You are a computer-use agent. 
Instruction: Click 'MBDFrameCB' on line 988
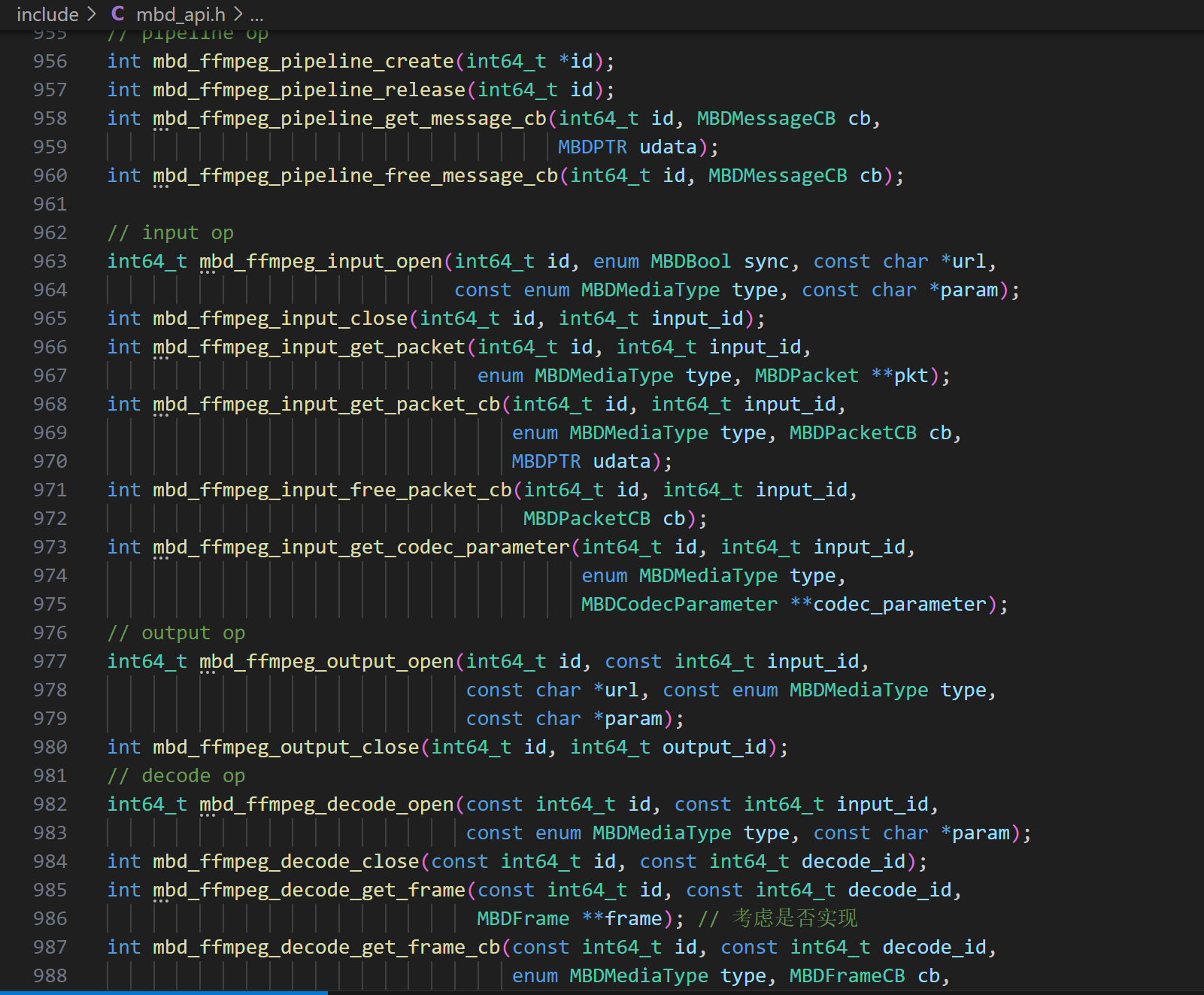pyautogui.click(x=847, y=975)
